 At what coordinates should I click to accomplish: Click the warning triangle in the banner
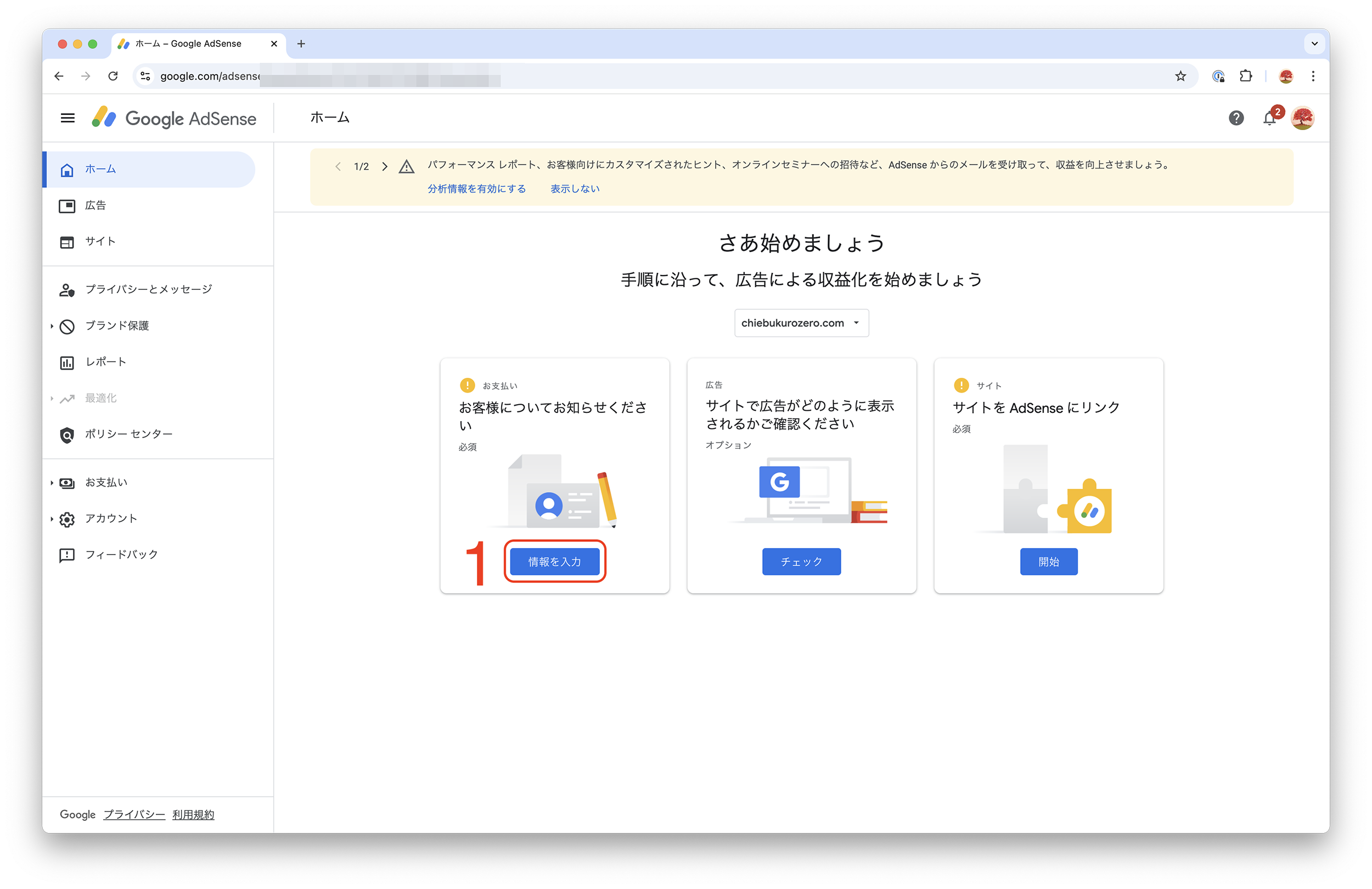[407, 167]
